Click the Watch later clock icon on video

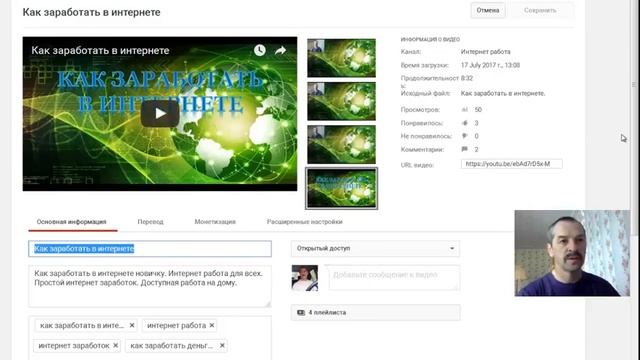(x=260, y=50)
